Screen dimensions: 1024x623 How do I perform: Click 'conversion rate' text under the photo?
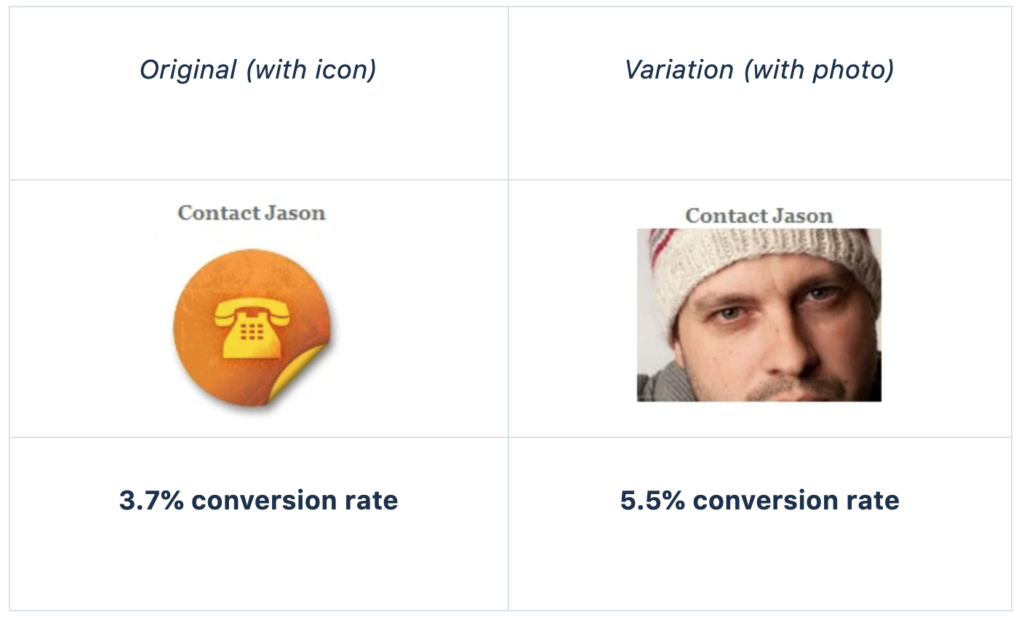pyautogui.click(x=796, y=500)
